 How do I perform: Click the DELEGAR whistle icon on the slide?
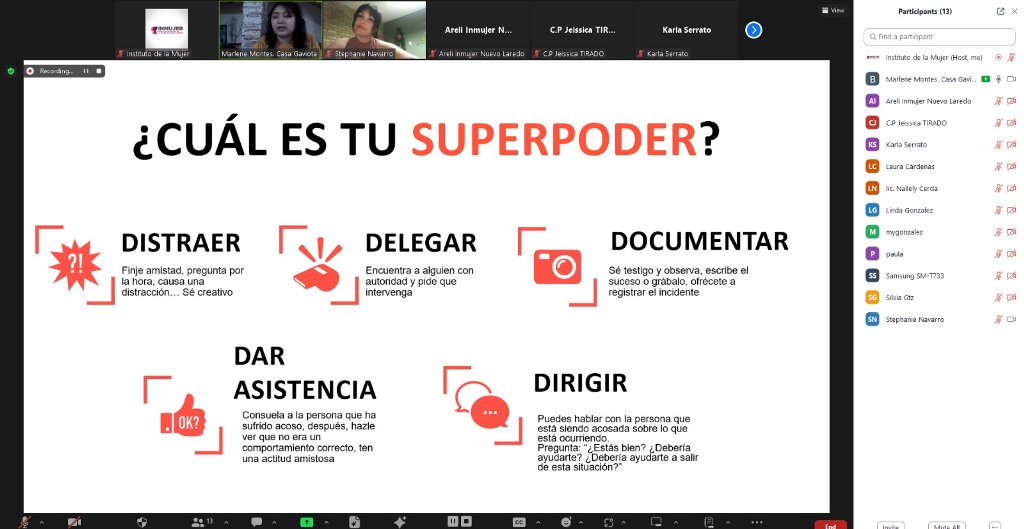317,264
